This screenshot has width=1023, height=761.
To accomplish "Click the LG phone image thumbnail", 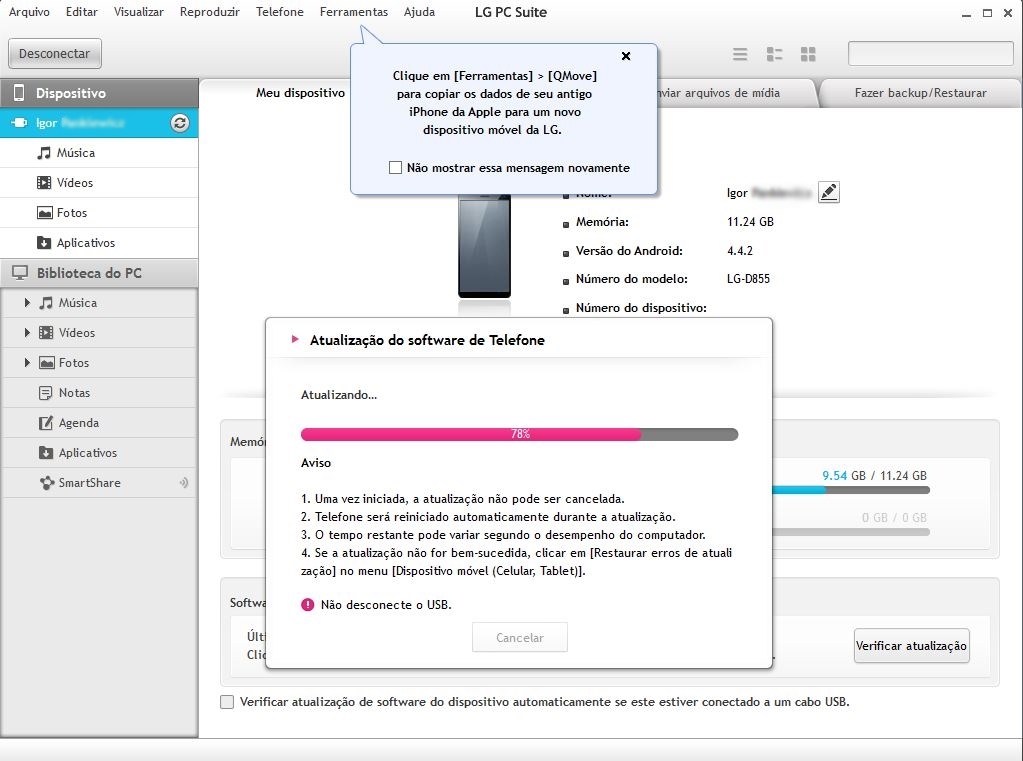I will pyautogui.click(x=484, y=247).
